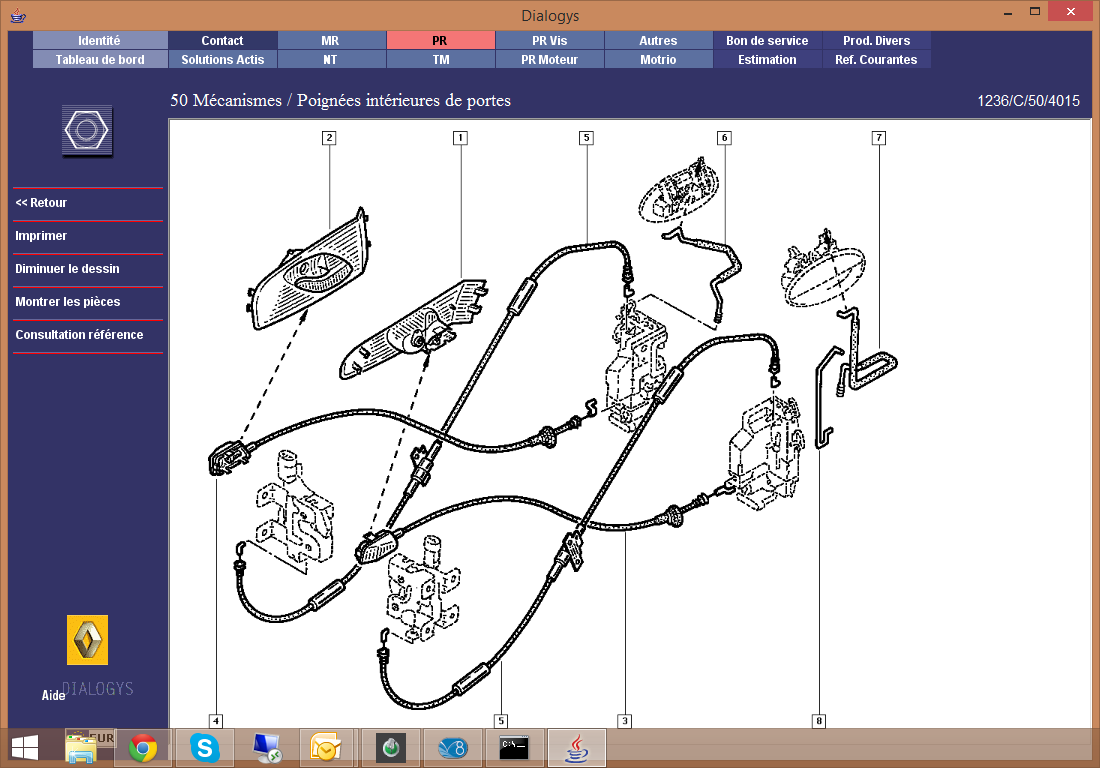Click the hexagon nut logo icon
1100x768 pixels.
[87, 130]
